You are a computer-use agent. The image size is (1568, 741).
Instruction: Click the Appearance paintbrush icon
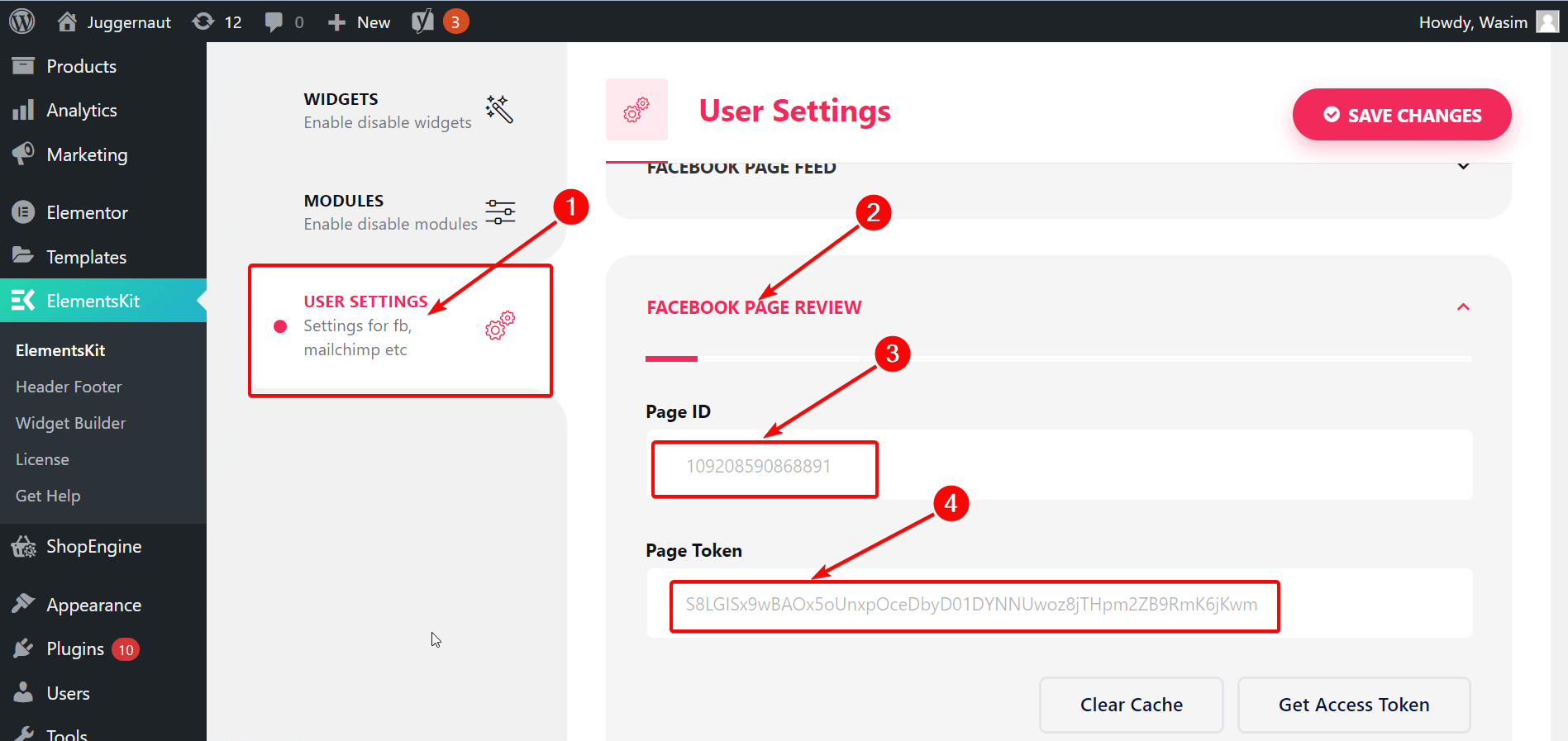(x=23, y=604)
